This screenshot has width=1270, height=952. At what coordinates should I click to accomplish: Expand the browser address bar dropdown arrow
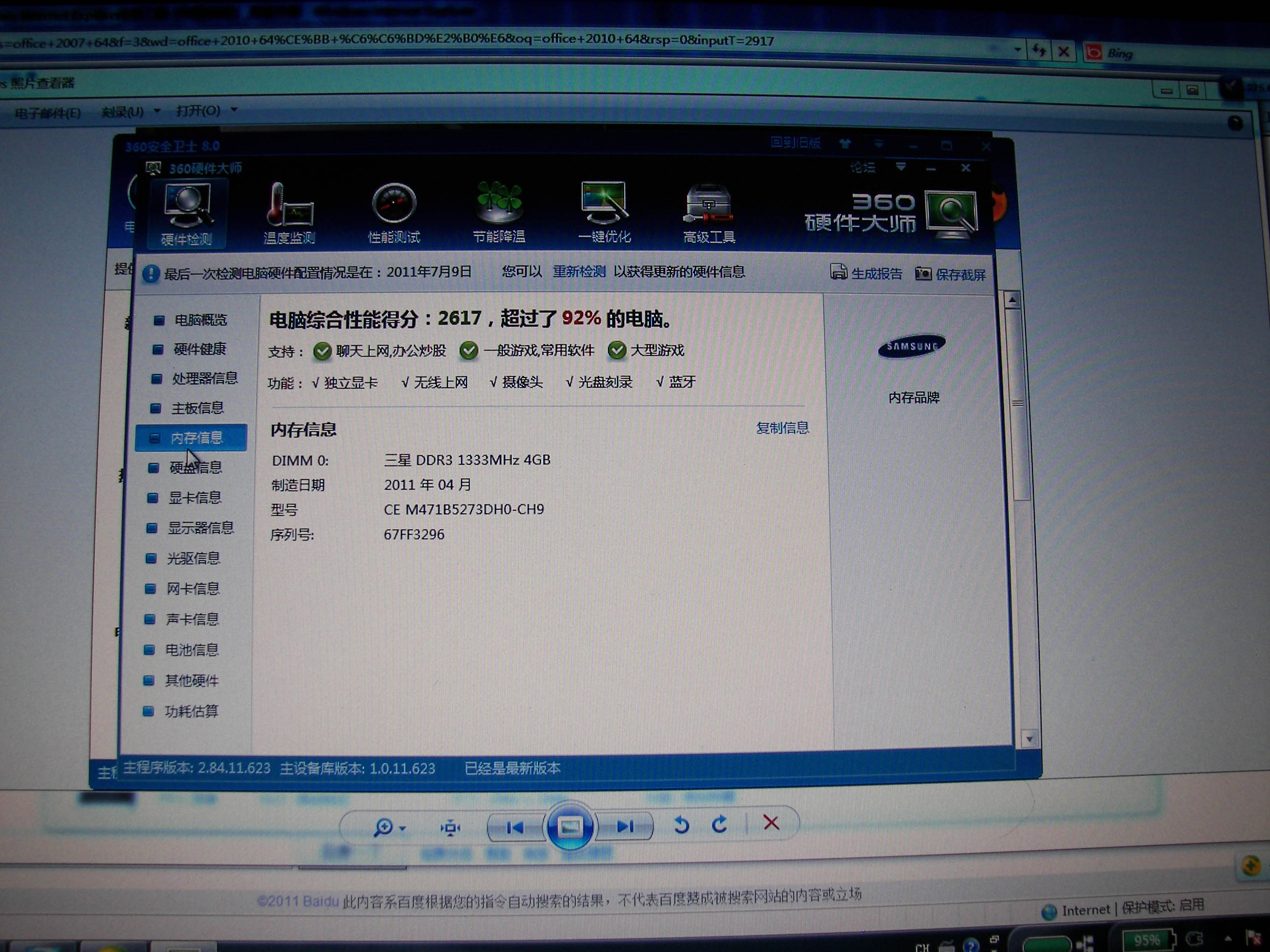1017,49
